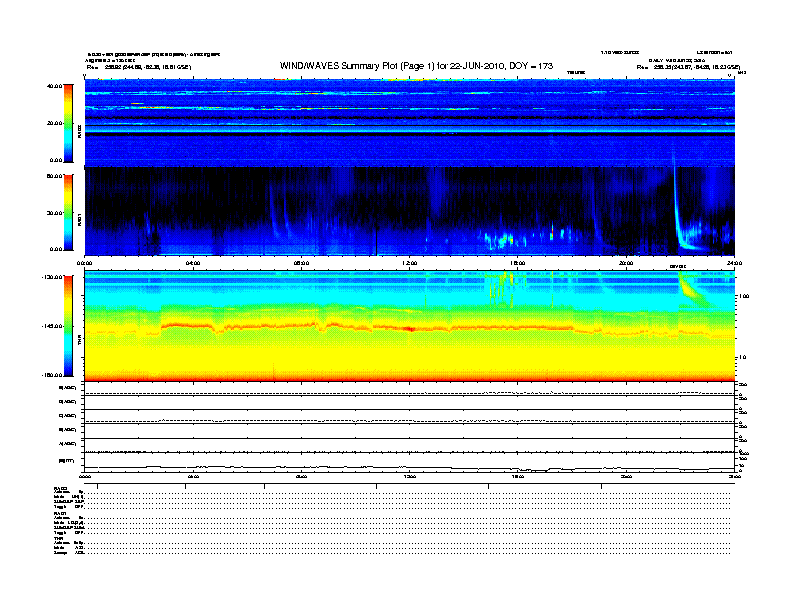Click the TNR vertical axis label
Image resolution: width=792 pixels, height=612 pixels.
(x=80, y=341)
